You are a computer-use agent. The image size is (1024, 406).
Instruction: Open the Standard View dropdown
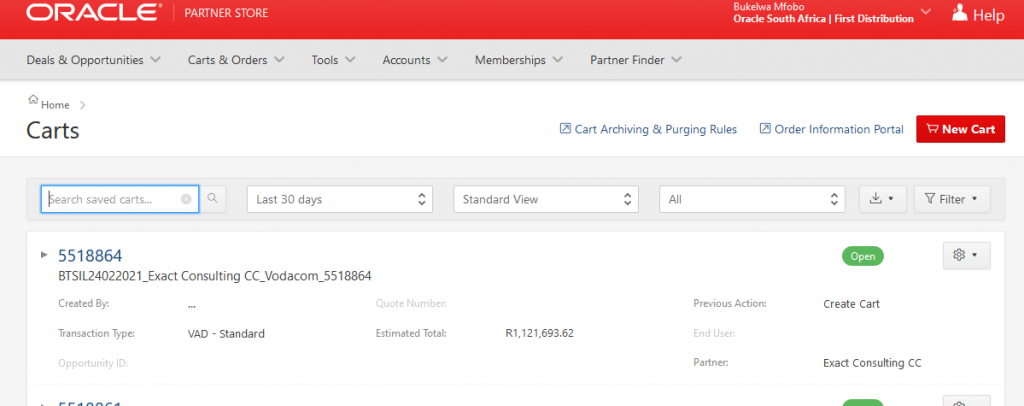(546, 199)
